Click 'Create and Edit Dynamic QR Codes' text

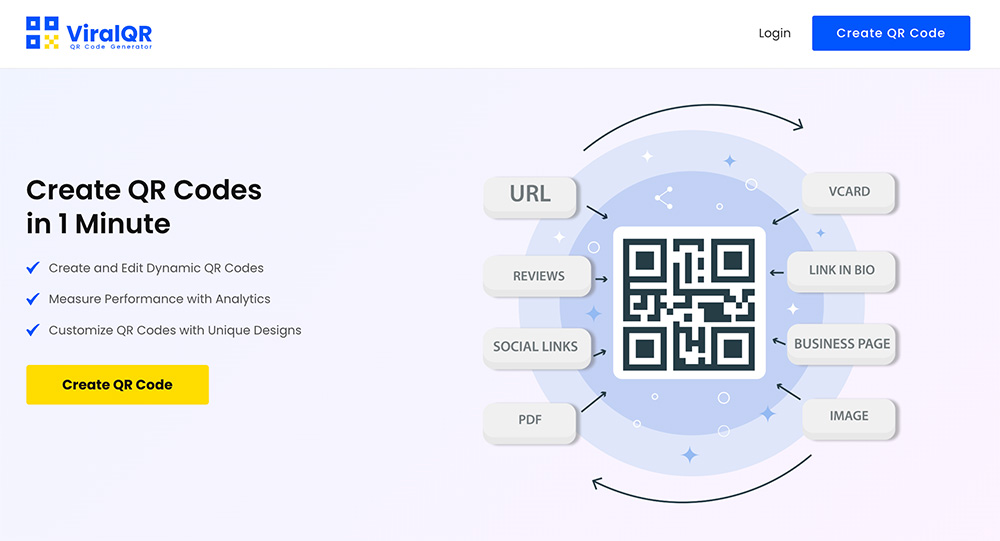click(156, 268)
